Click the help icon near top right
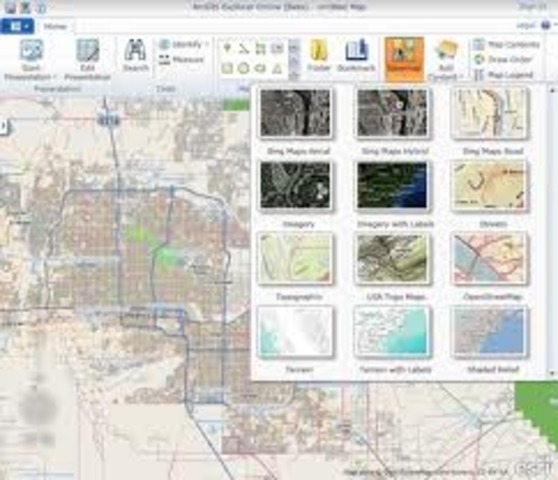Image resolution: width=558 pixels, height=480 pixels. pyautogui.click(x=545, y=25)
